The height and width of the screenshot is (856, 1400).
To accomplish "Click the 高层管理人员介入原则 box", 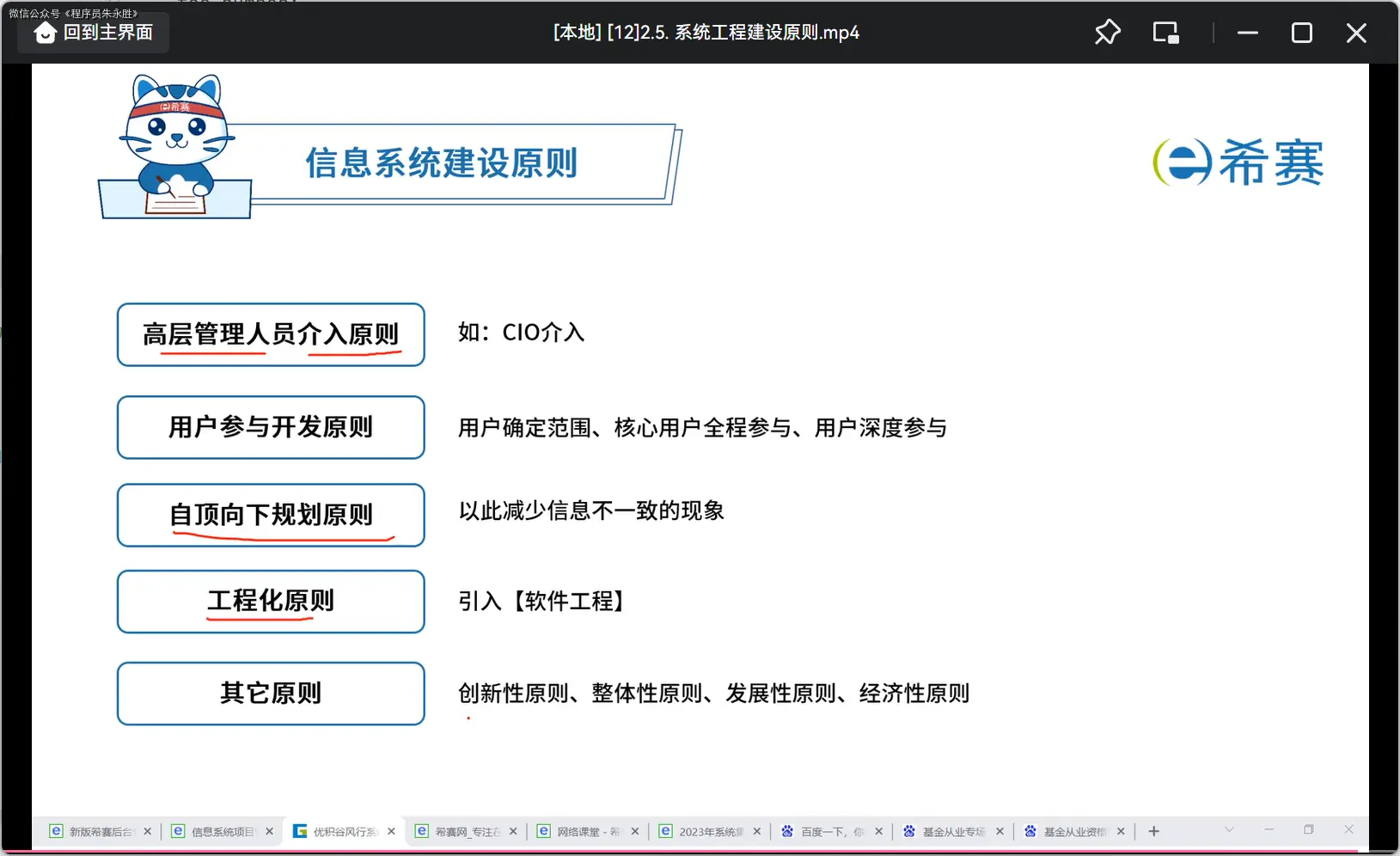I will tap(271, 334).
